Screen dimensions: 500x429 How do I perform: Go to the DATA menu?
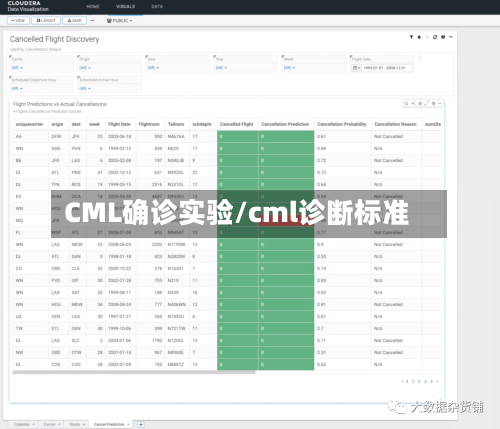(x=157, y=6)
